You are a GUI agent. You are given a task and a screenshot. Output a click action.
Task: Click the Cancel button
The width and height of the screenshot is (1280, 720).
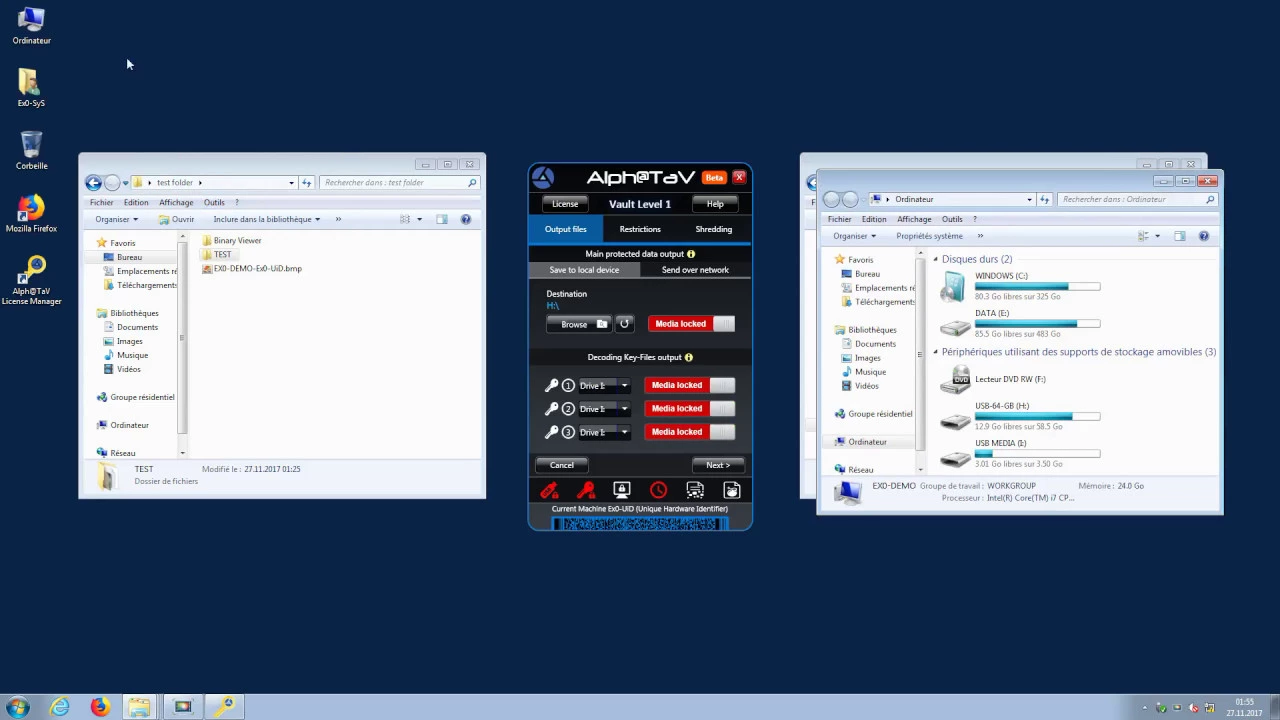(562, 465)
